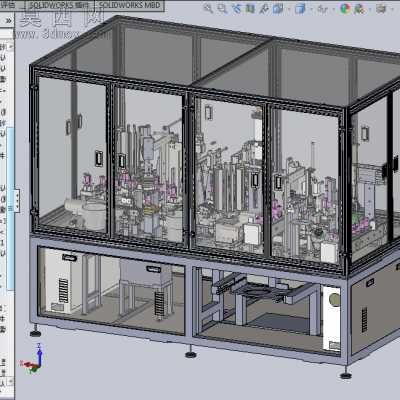Open the Dynamic Annotation Views tool
The image size is (400, 400).
point(264,8)
